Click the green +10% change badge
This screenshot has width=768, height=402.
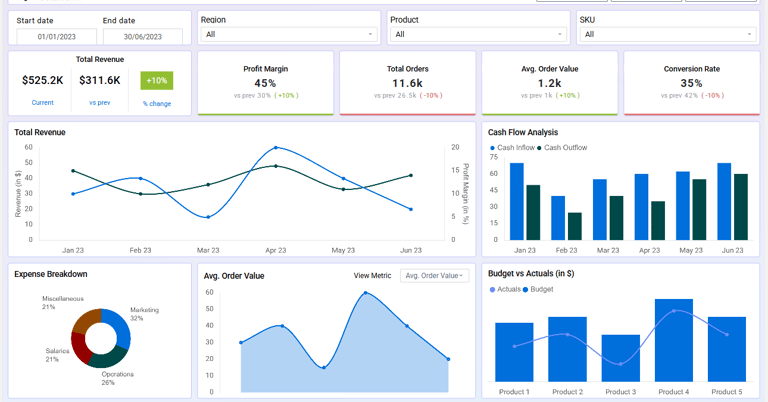pos(157,80)
